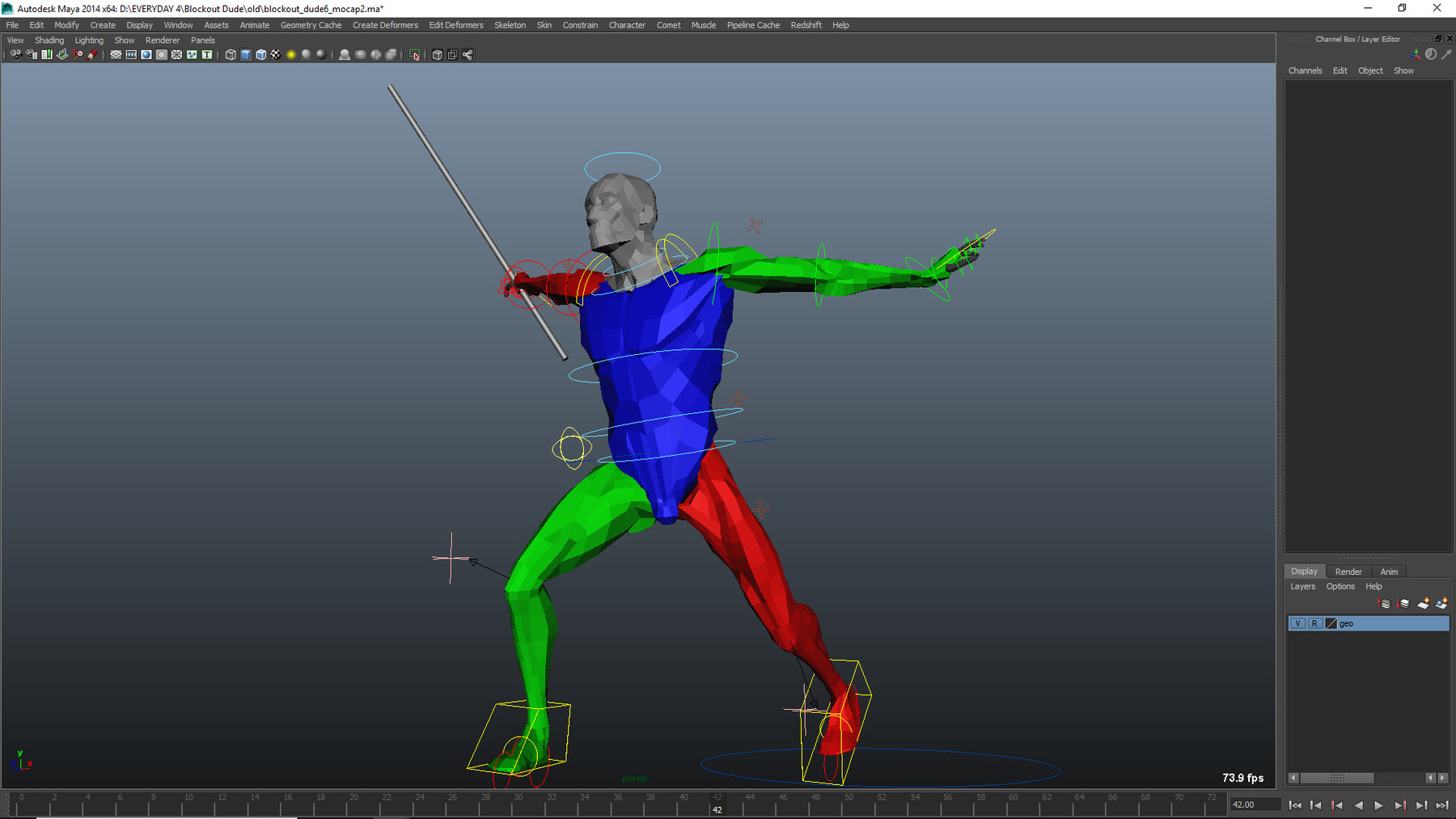
Task: Toggle renderability R on the geo layer
Action: click(x=1315, y=623)
